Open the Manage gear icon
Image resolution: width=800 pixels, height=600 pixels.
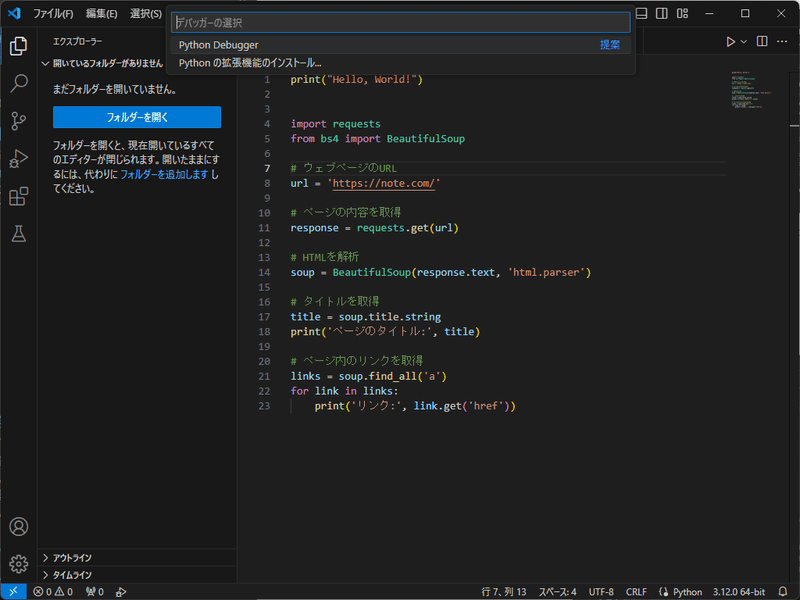coord(18,564)
